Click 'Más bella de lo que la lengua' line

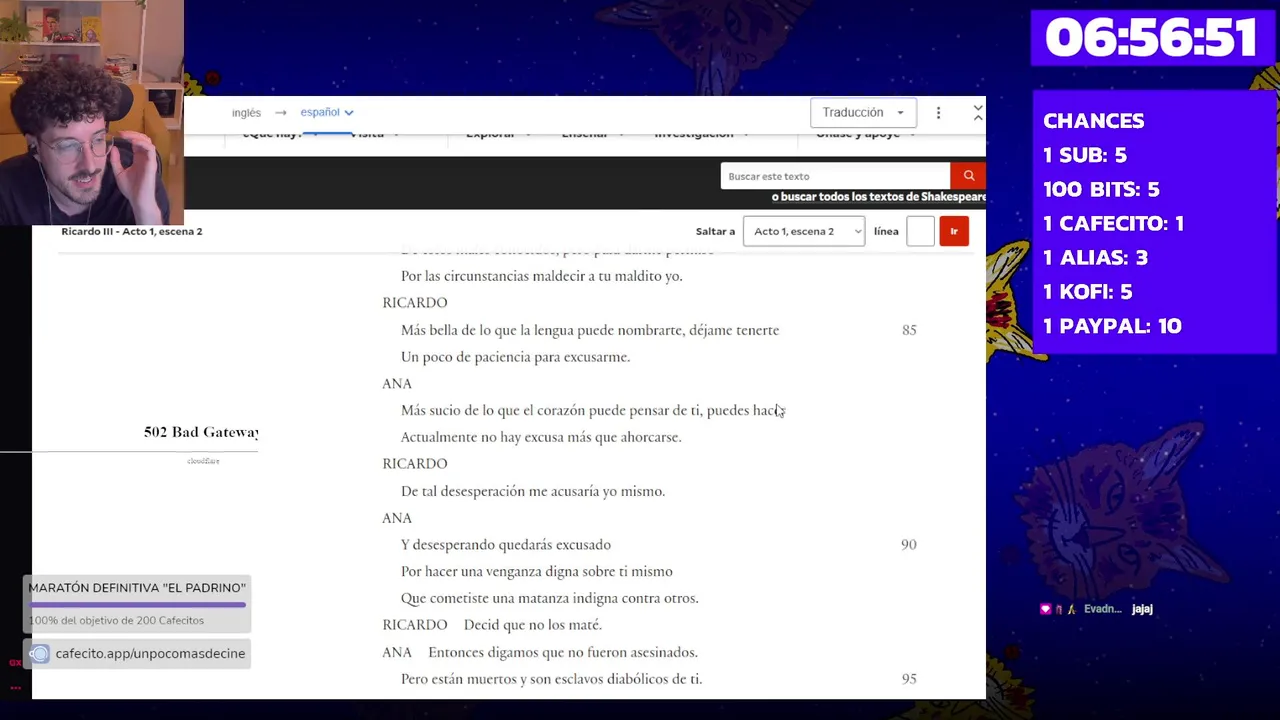(x=590, y=330)
